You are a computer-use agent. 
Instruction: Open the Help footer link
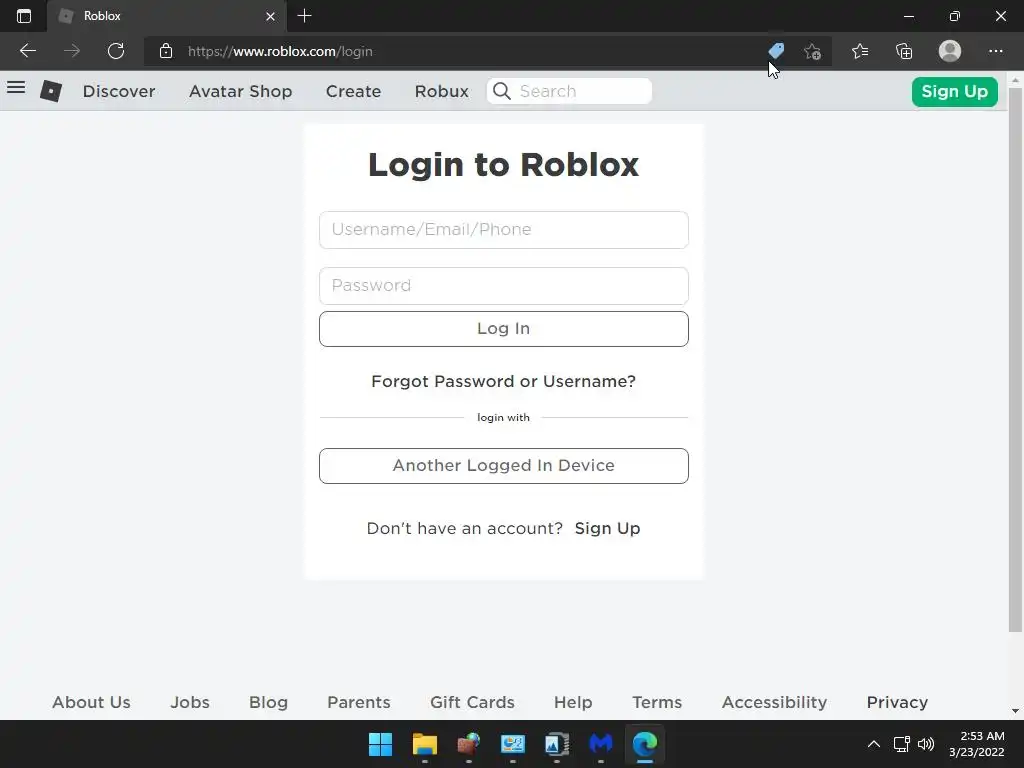click(x=573, y=702)
